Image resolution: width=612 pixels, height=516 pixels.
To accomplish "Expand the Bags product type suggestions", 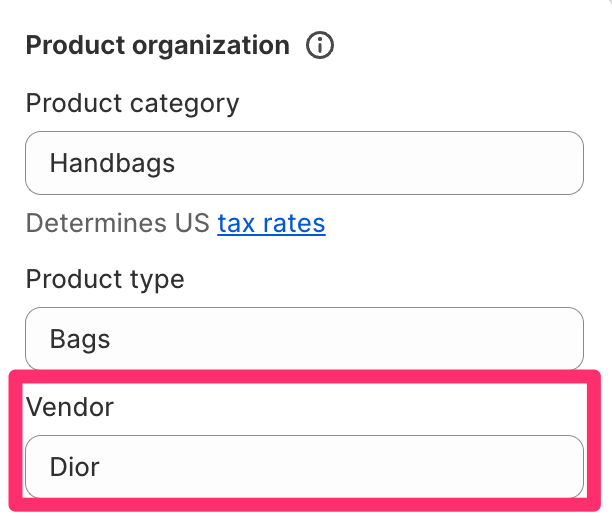I will click(304, 338).
